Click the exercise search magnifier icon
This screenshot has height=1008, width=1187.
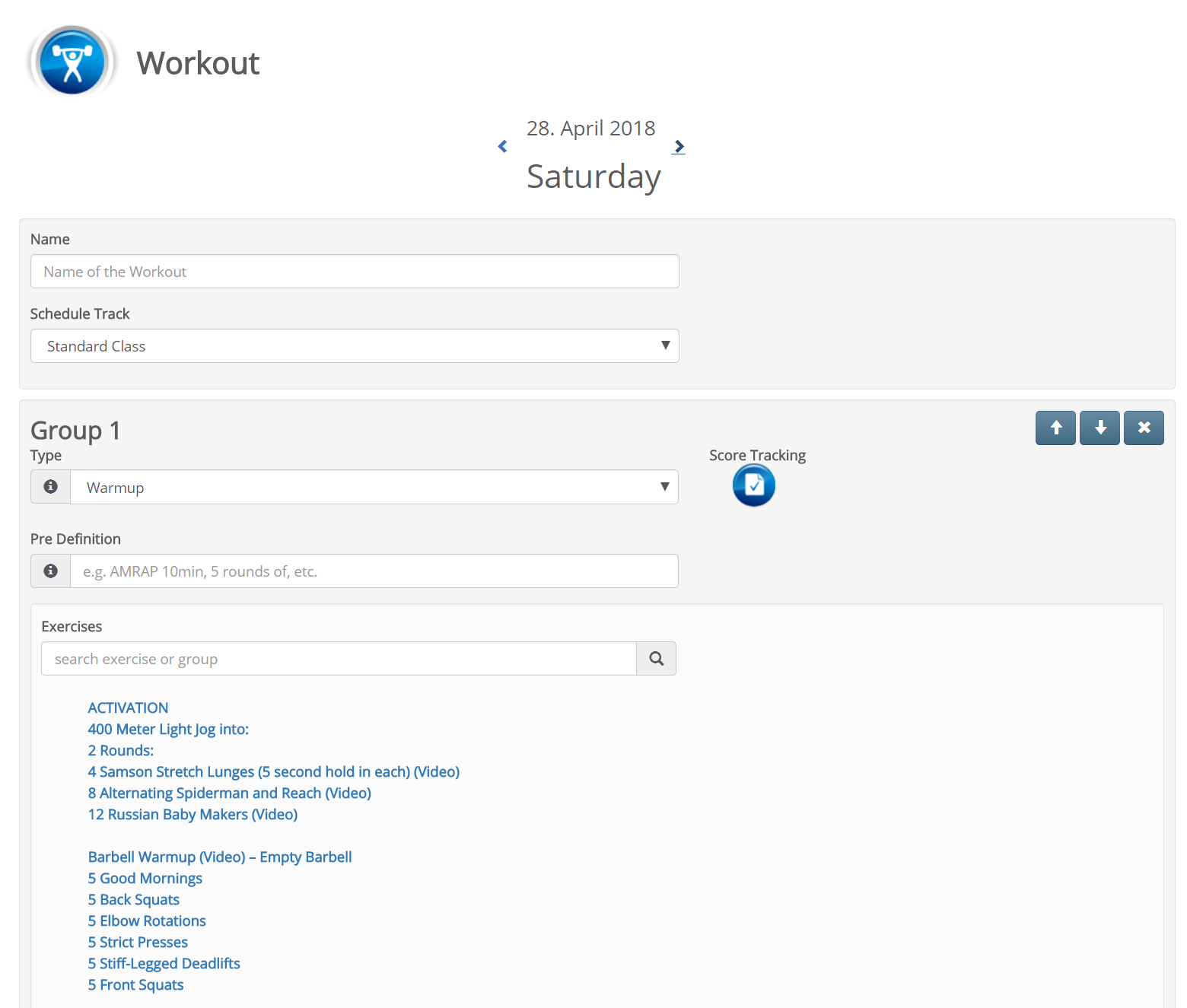coord(655,658)
